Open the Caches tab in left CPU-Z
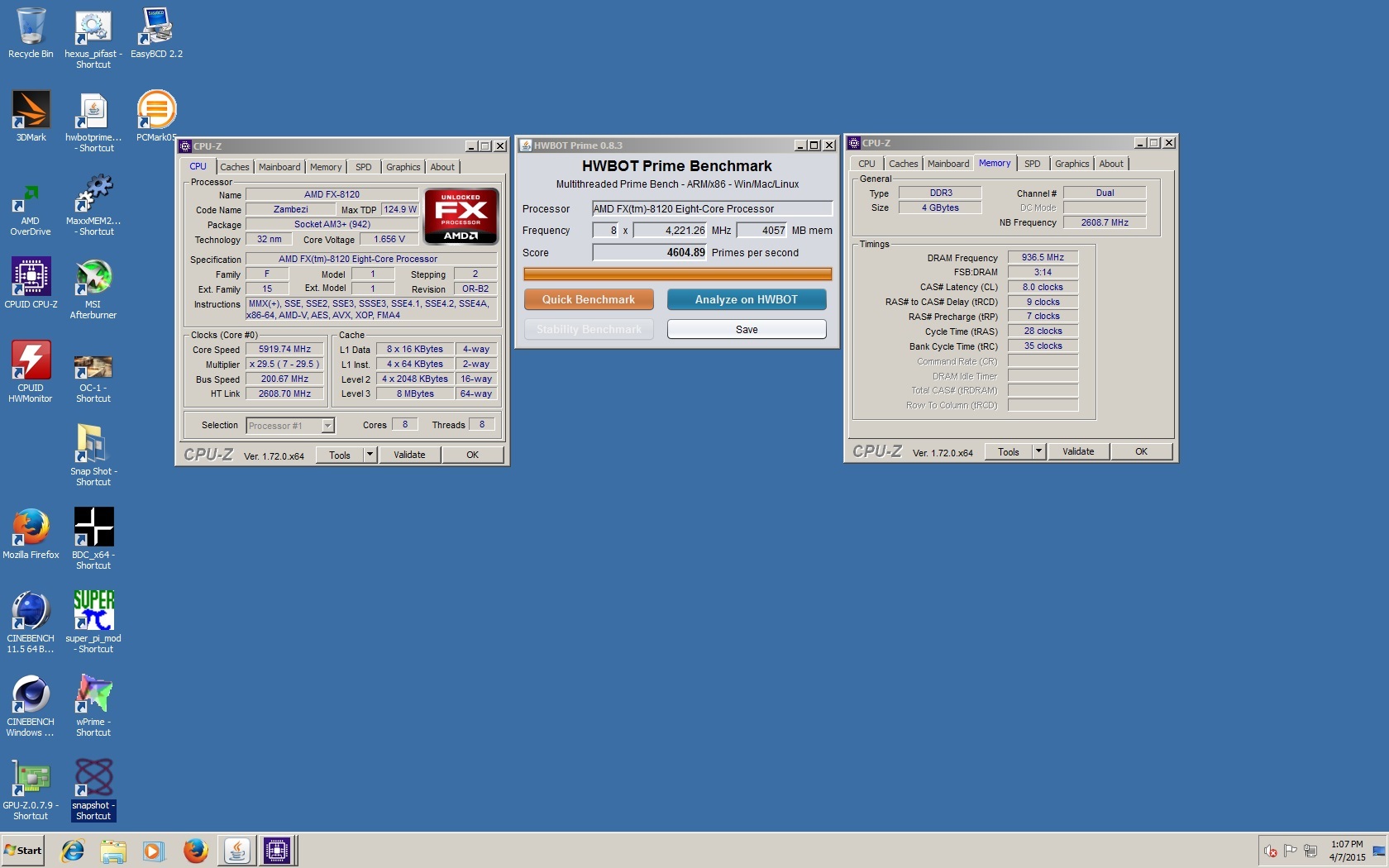The image size is (1389, 868). [234, 167]
